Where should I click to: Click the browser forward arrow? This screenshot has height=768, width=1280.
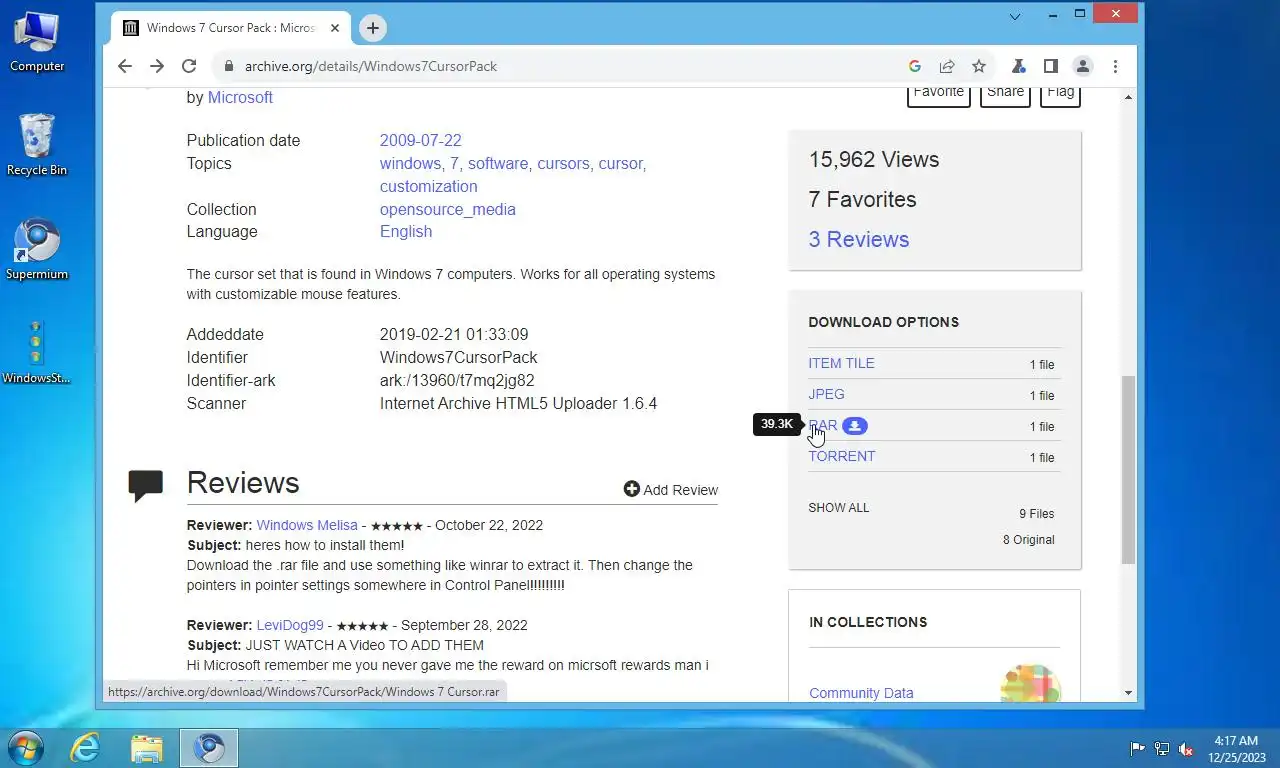[156, 66]
